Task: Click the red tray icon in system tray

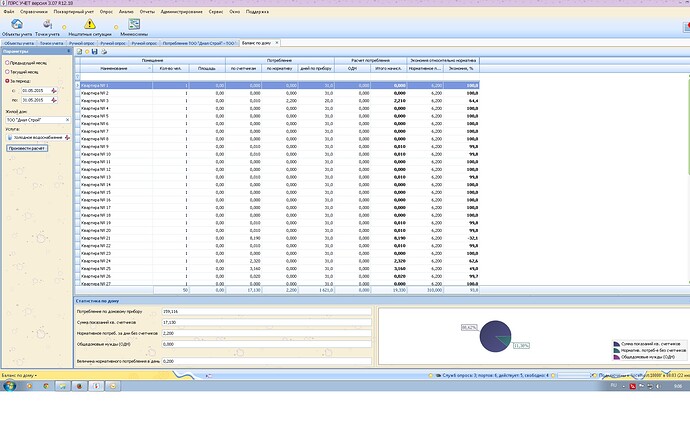Action: (632, 386)
